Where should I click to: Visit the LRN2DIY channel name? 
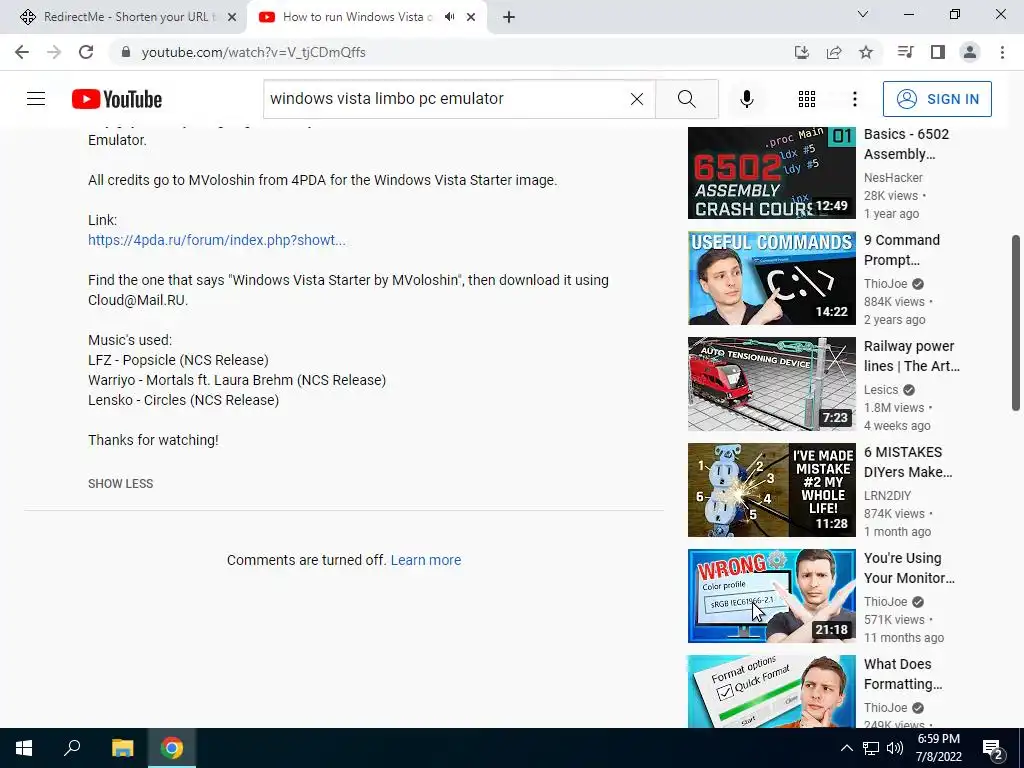(888, 496)
